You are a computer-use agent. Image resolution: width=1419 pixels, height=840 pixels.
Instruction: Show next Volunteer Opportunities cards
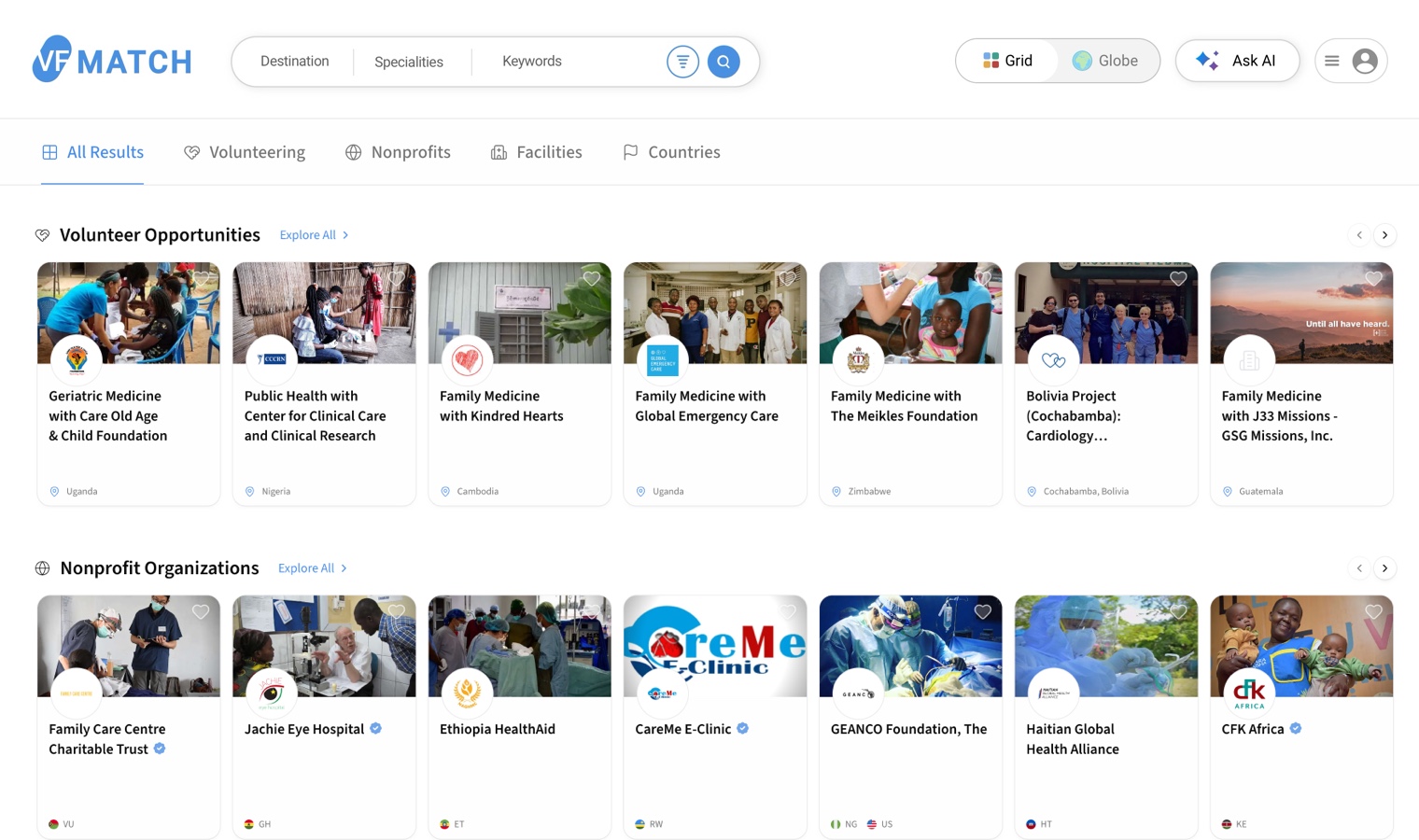pos(1385,235)
